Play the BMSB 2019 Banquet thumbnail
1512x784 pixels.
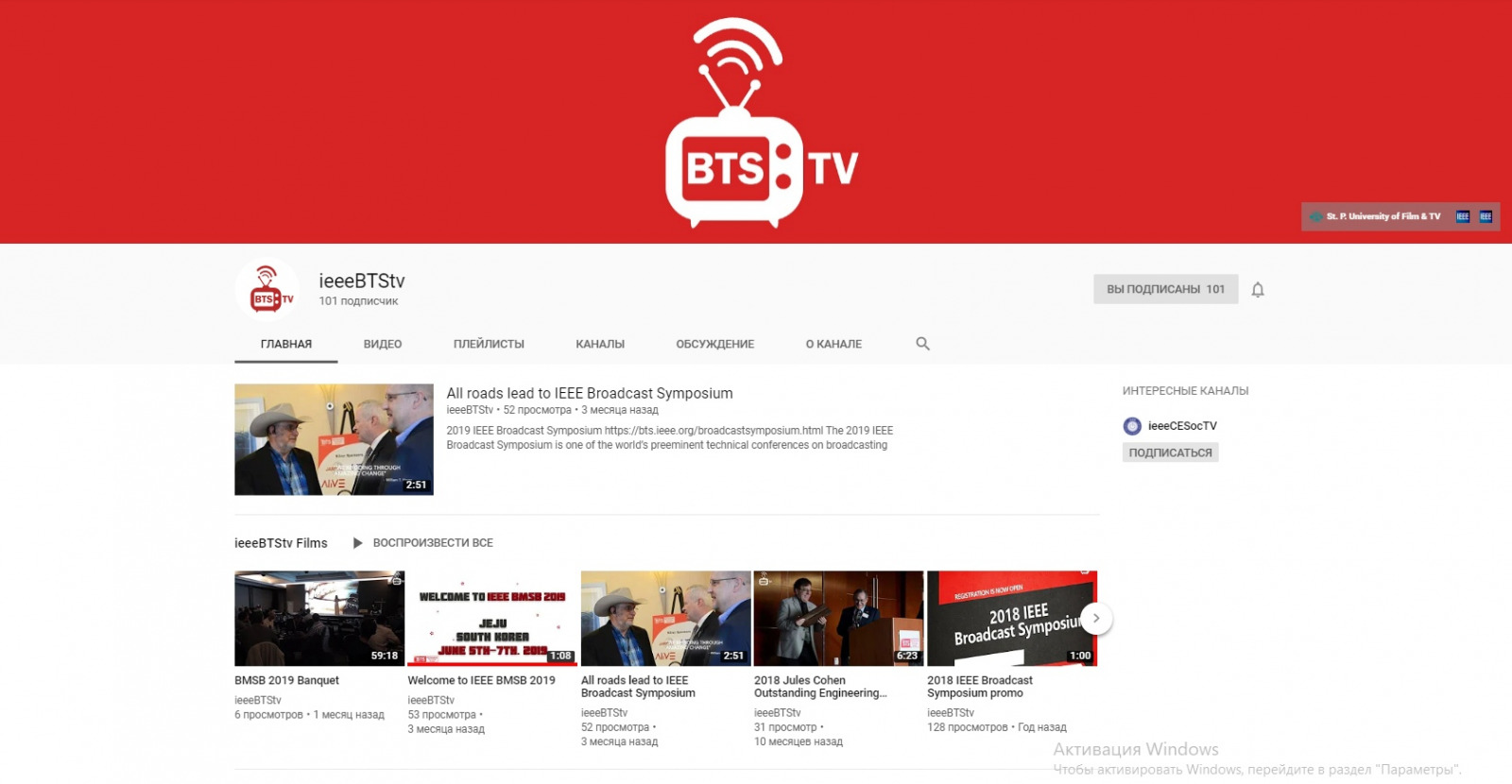click(x=319, y=618)
